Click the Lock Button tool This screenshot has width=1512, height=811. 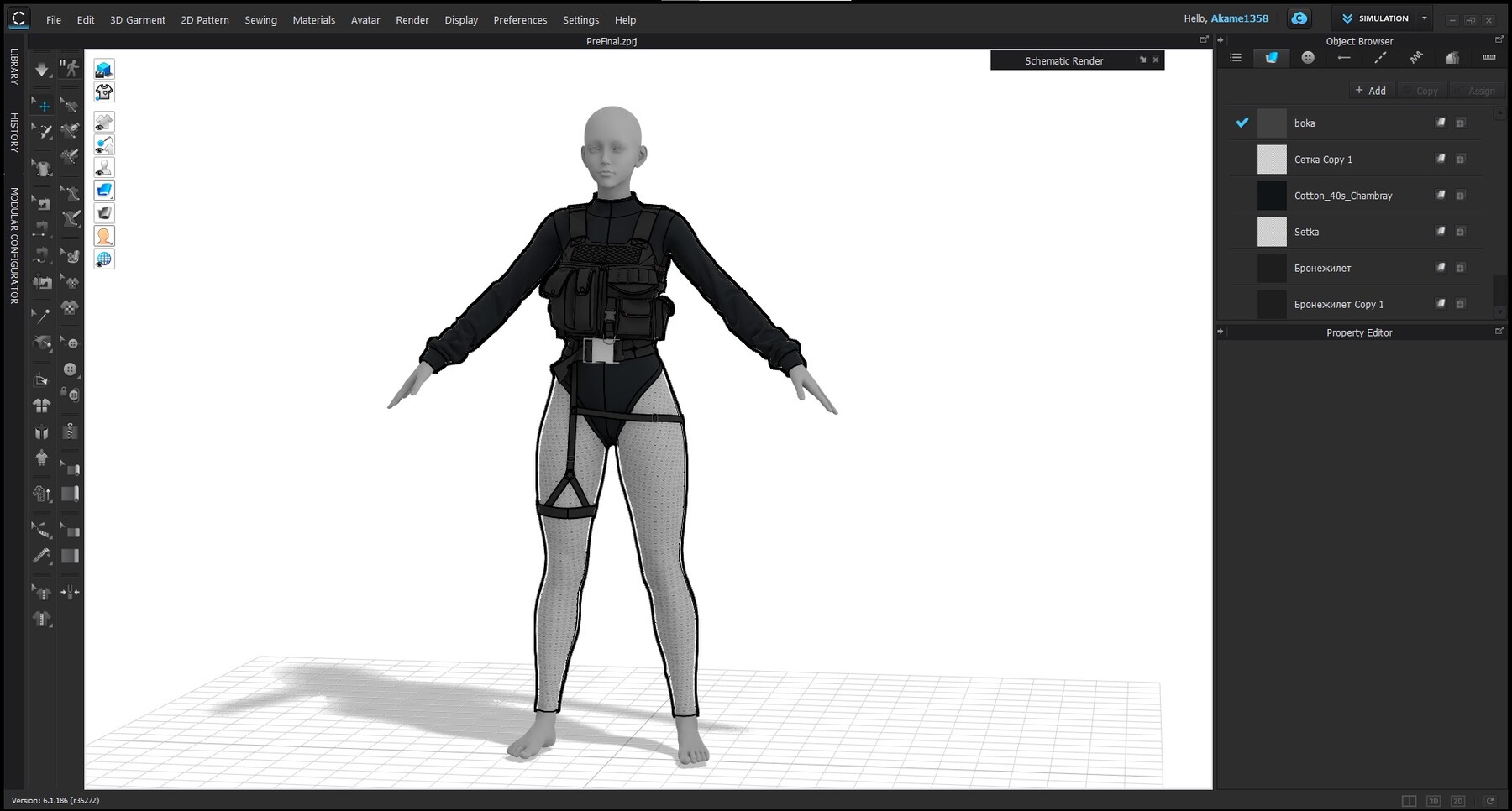(x=71, y=394)
